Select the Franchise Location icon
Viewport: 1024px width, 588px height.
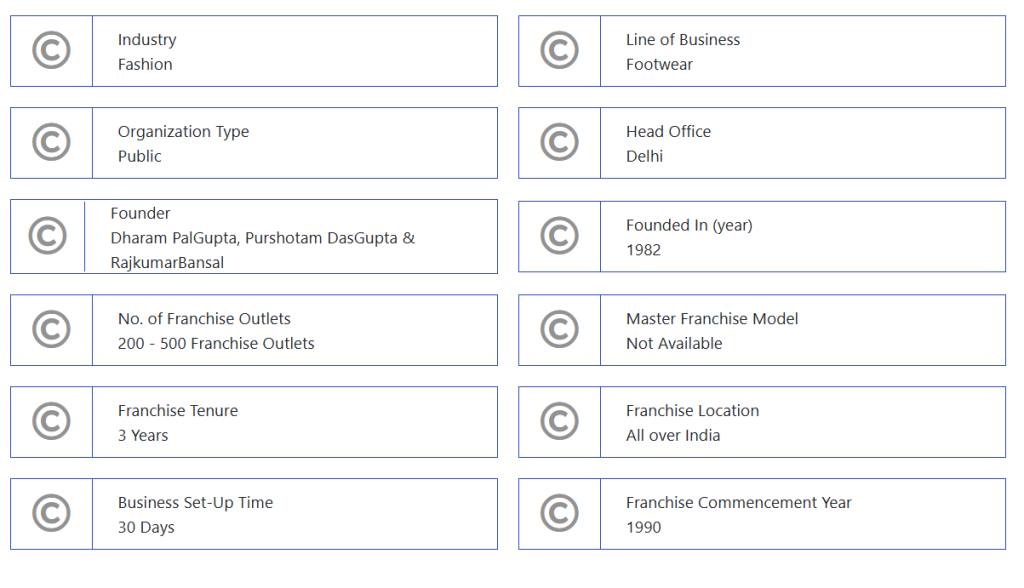pyautogui.click(x=559, y=422)
